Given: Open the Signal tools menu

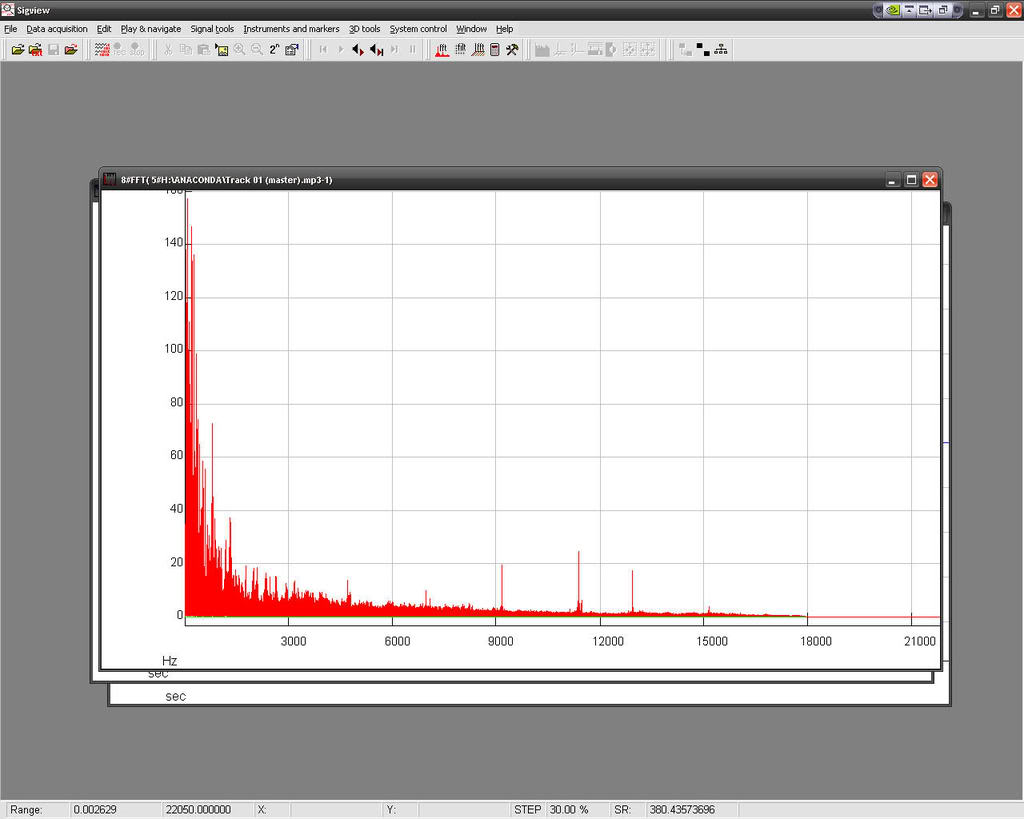Looking at the screenshot, I should [x=212, y=29].
